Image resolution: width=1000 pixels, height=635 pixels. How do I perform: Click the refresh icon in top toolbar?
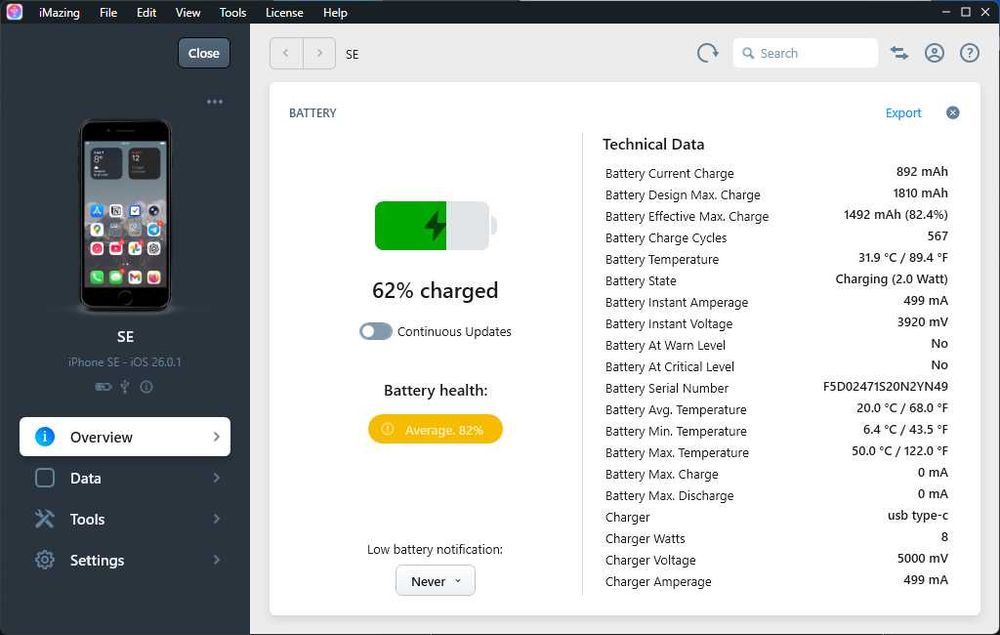point(708,53)
